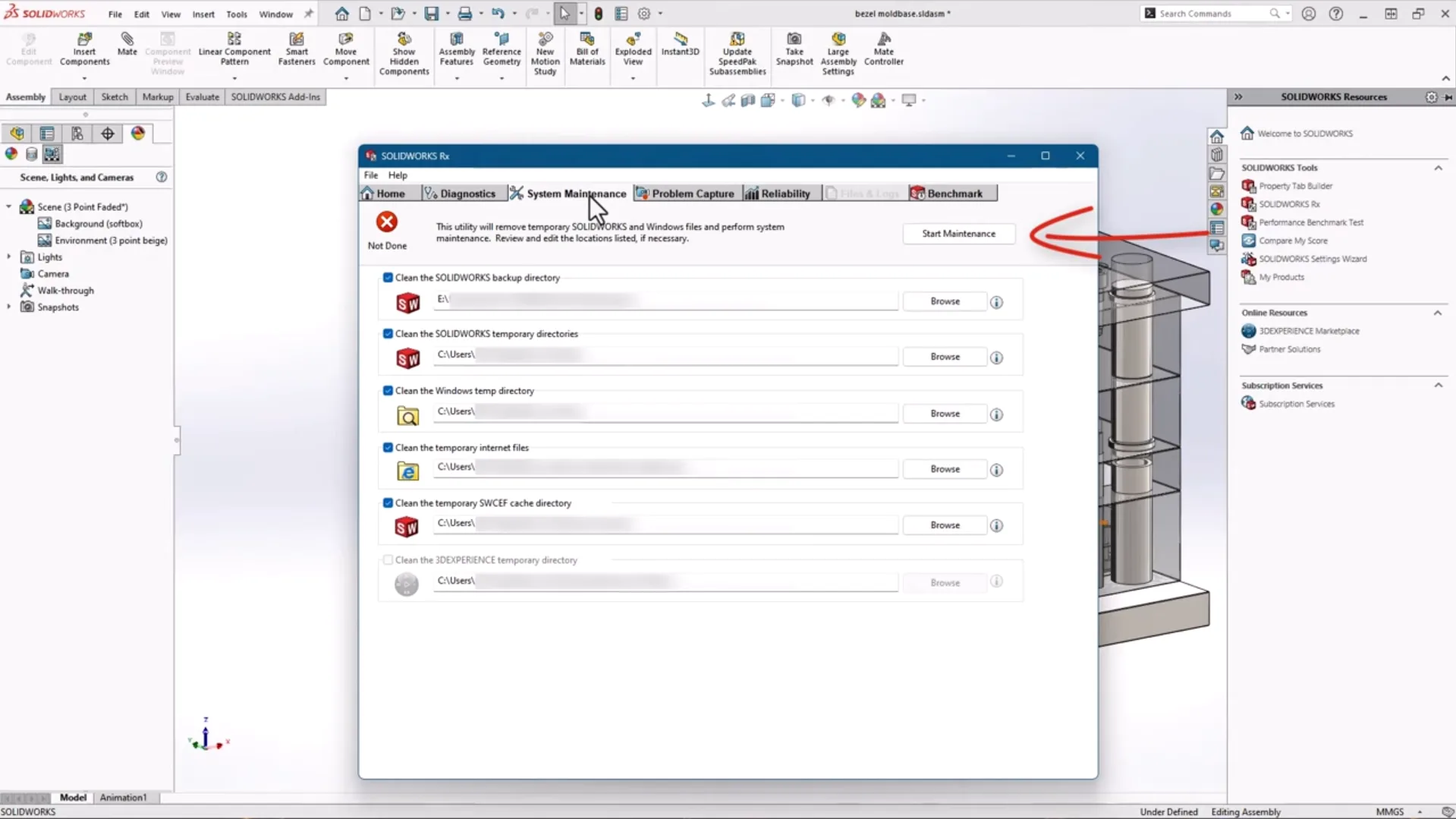The width and height of the screenshot is (1456, 819).
Task: Collapse the SOLIDWORKS Tools section
Action: point(1438,168)
